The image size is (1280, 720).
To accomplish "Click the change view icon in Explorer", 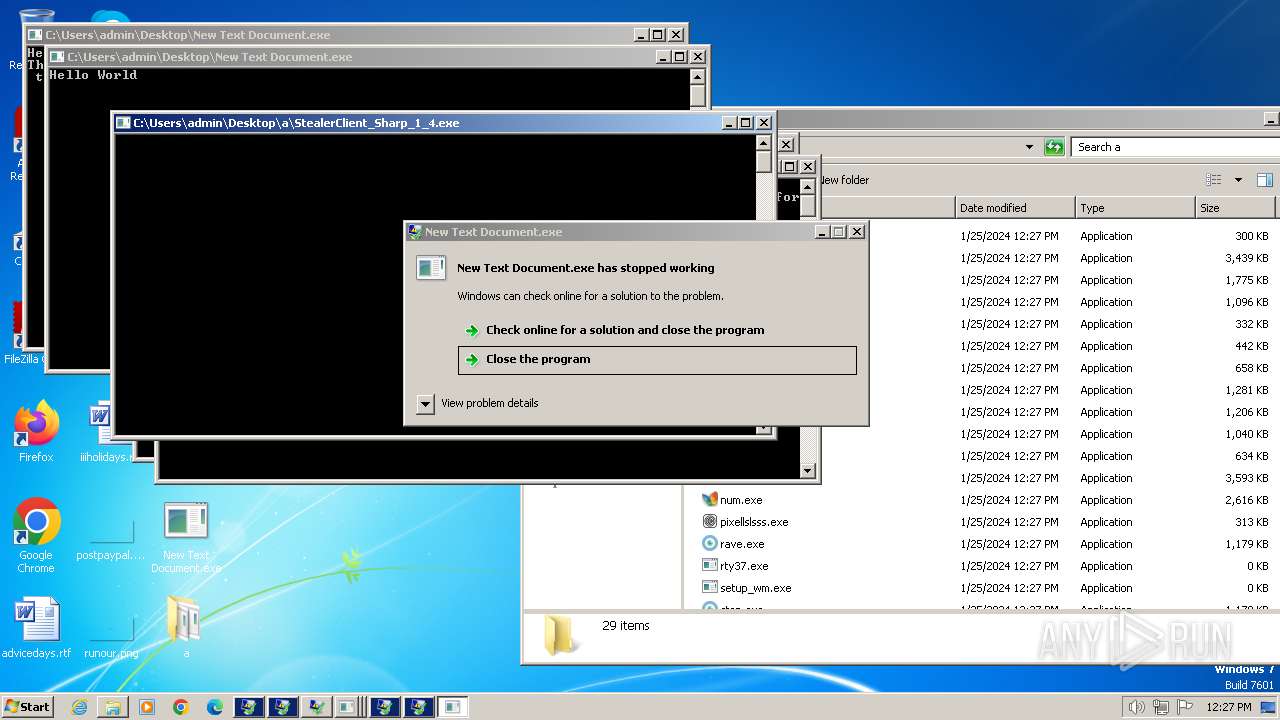I will point(1213,180).
